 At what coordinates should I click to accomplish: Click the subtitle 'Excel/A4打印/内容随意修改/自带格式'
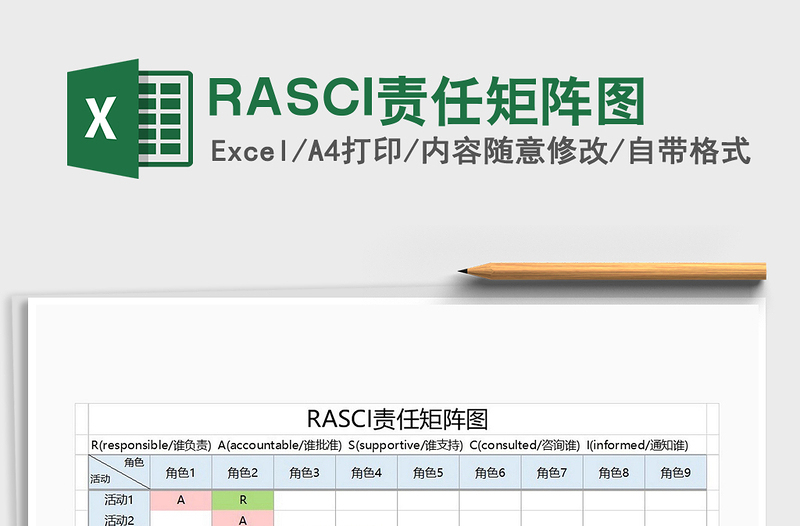point(480,152)
